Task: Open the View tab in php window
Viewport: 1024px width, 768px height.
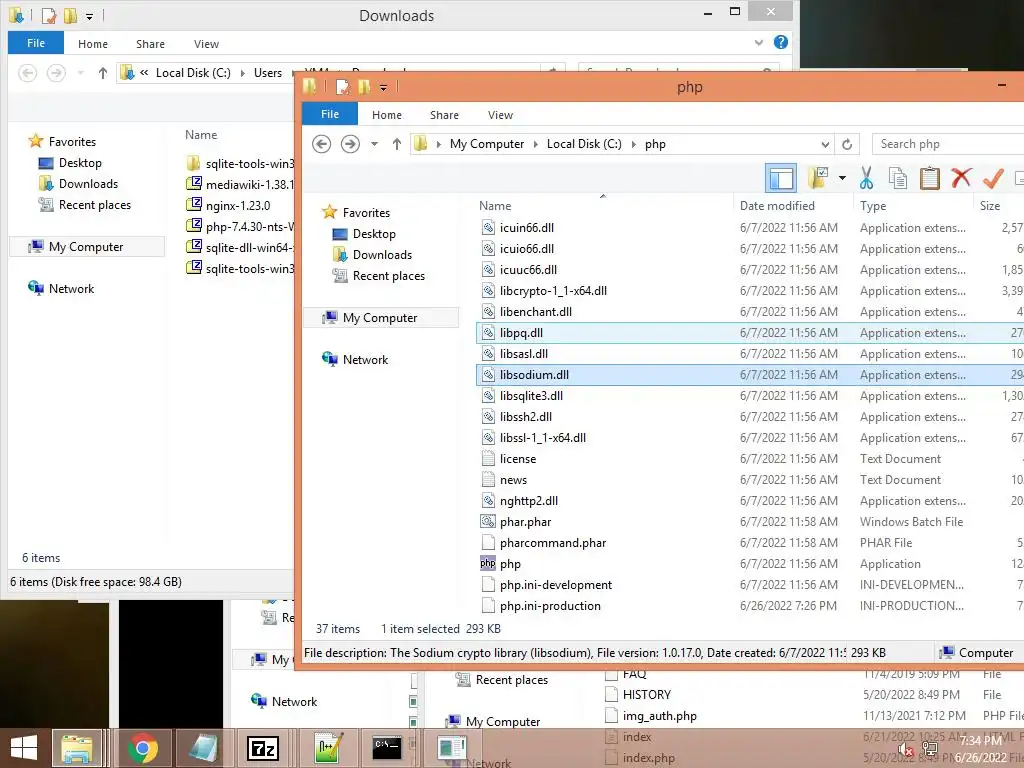Action: point(500,115)
